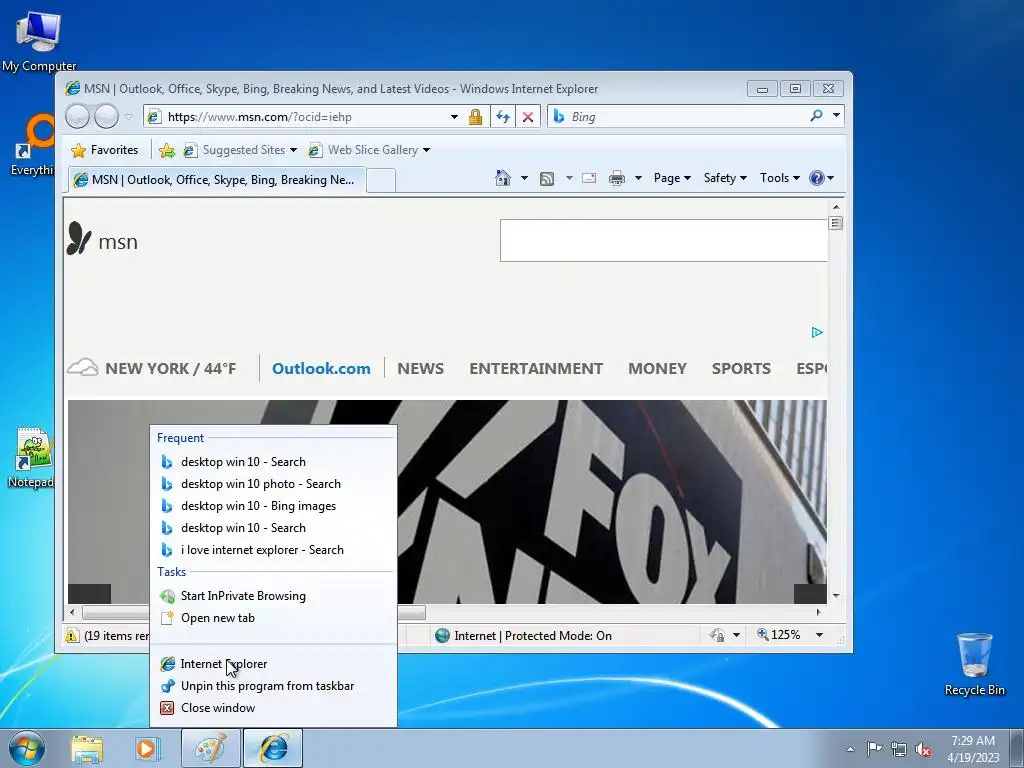
Task: Click the Read mail envelope icon
Action: tap(588, 178)
